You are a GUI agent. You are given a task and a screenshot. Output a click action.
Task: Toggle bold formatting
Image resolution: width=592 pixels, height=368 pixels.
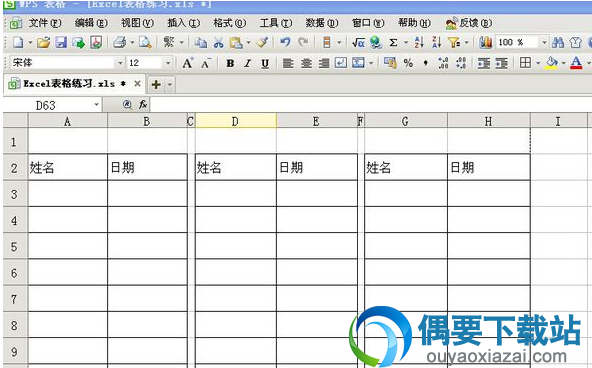(230, 63)
